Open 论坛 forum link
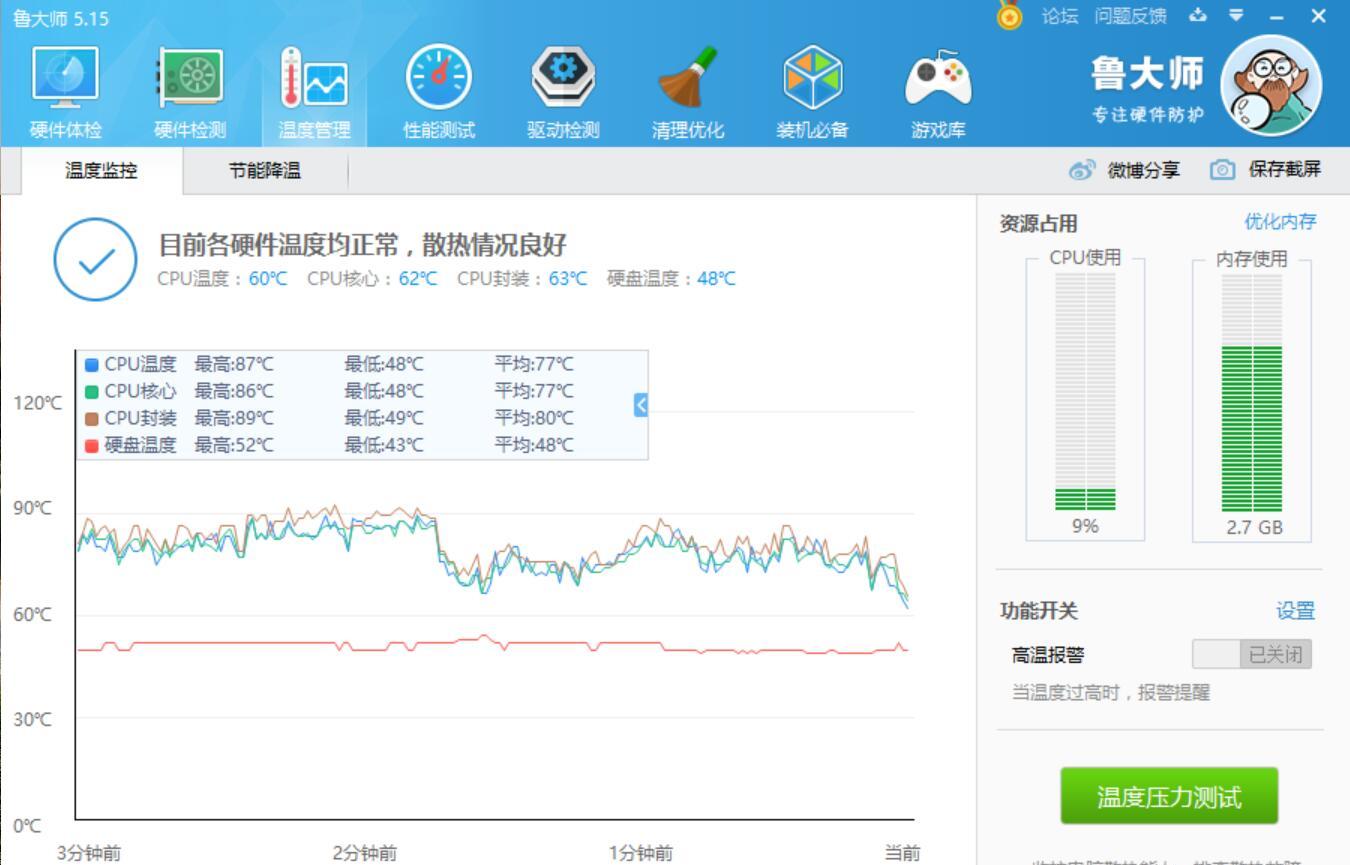 coord(1060,16)
